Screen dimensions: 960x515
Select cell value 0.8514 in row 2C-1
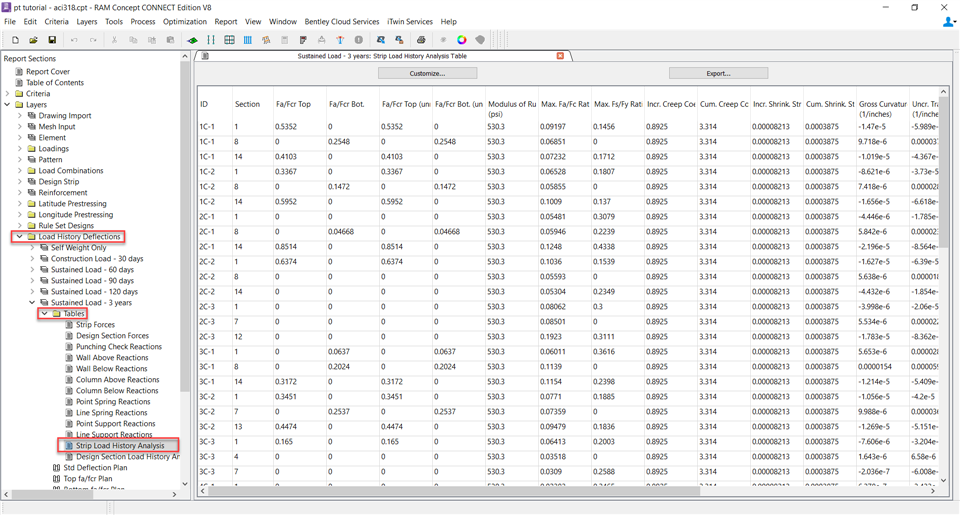(x=286, y=247)
